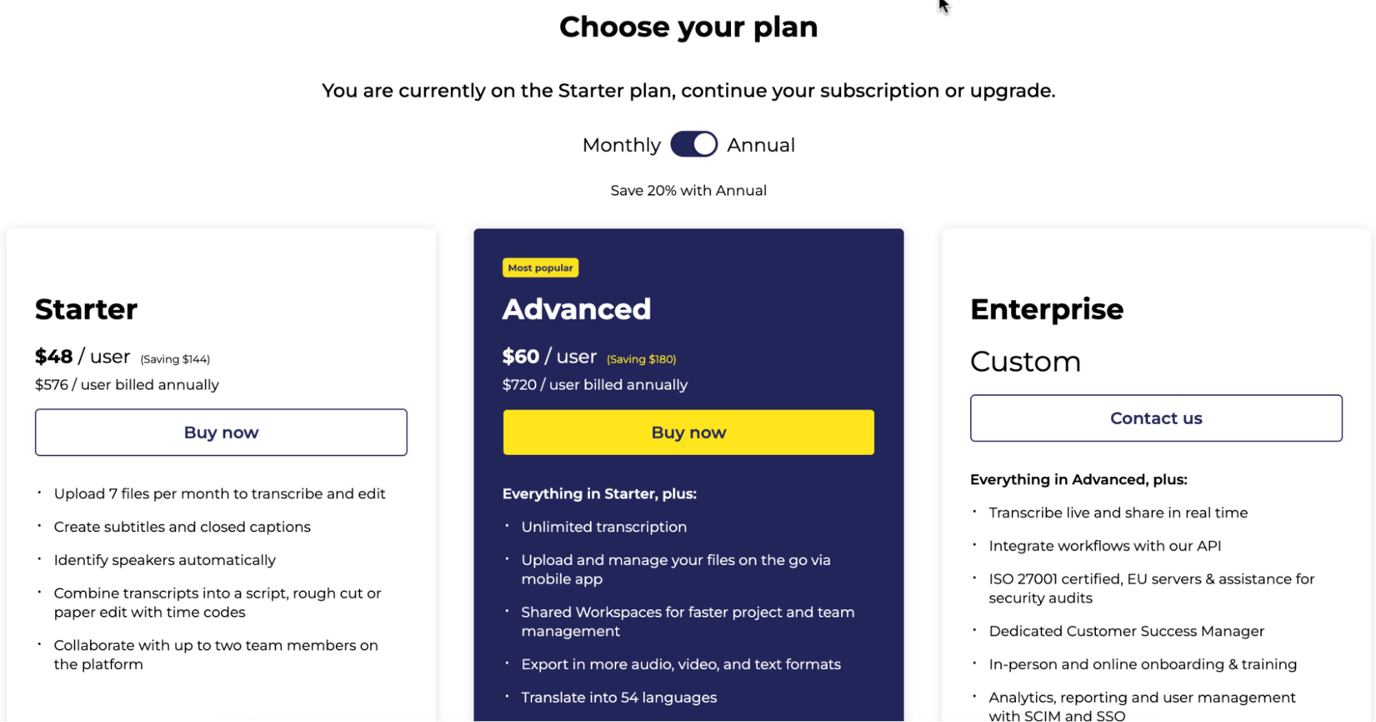
Task: Click the Unlimited transcription feature item
Action: [603, 526]
